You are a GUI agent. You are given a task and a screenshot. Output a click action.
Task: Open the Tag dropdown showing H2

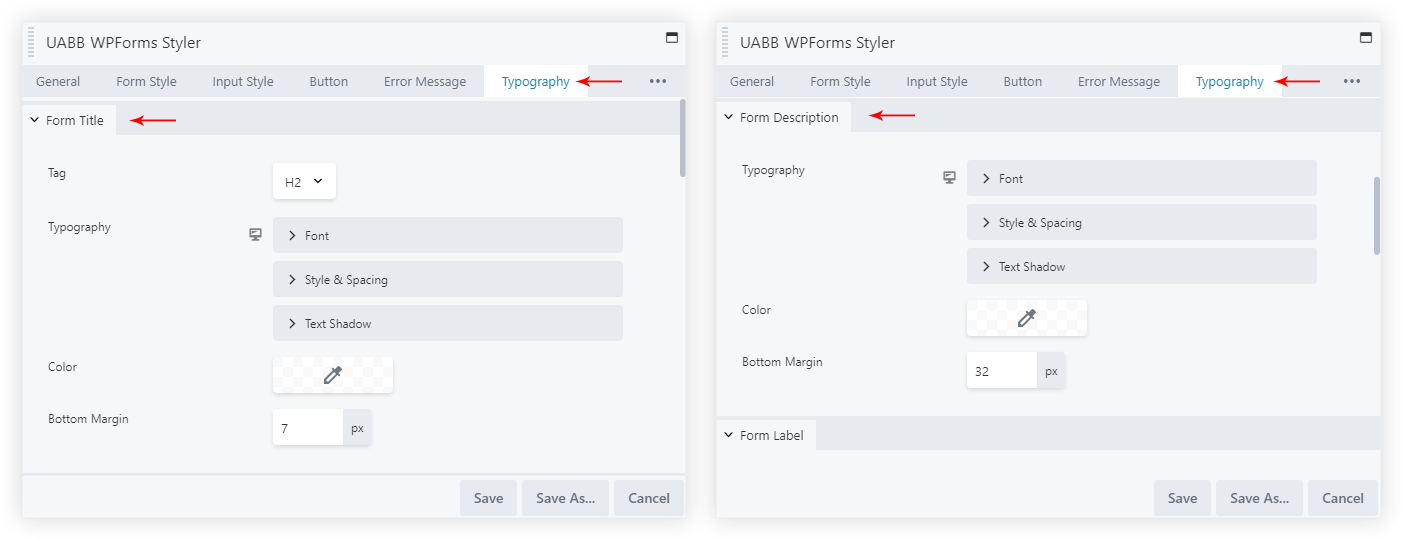click(304, 182)
